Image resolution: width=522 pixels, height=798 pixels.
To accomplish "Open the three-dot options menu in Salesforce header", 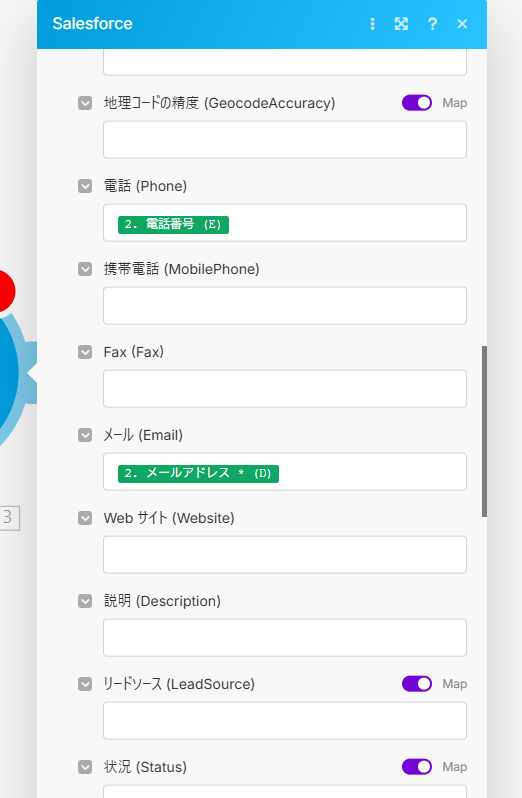I will pos(372,24).
